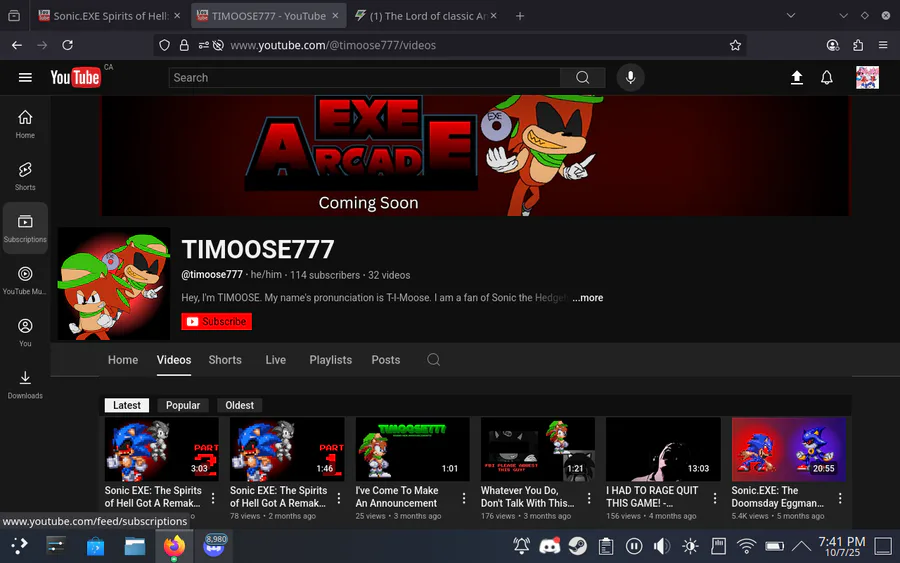
Task: Go to Home in sidebar
Action: pos(25,124)
